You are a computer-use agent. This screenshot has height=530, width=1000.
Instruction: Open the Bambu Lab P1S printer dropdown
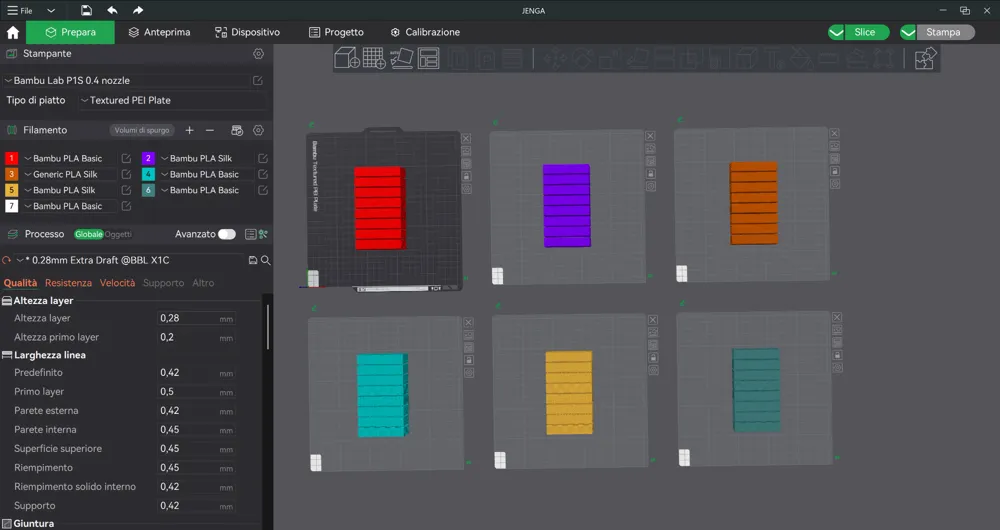click(126, 80)
